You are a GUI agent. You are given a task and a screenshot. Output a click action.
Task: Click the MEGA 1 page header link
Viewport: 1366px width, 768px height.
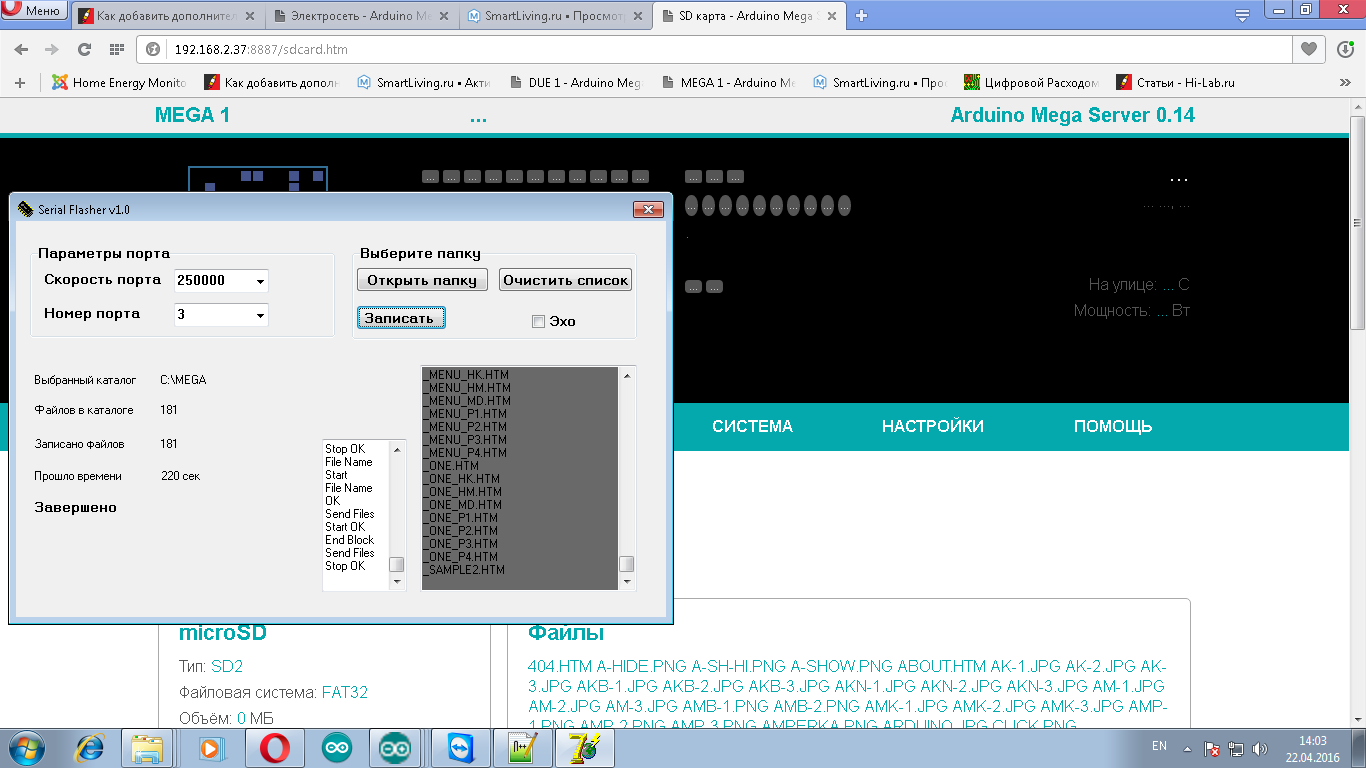tap(192, 115)
